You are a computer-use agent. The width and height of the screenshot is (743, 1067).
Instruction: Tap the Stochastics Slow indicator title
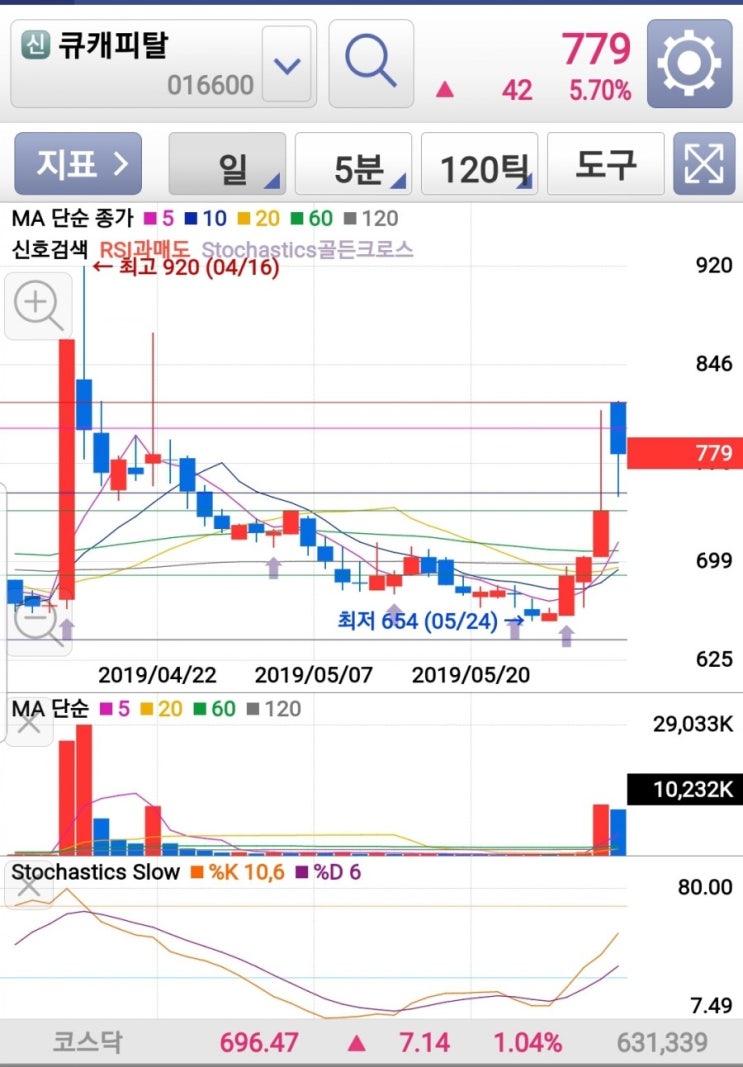(x=95, y=872)
